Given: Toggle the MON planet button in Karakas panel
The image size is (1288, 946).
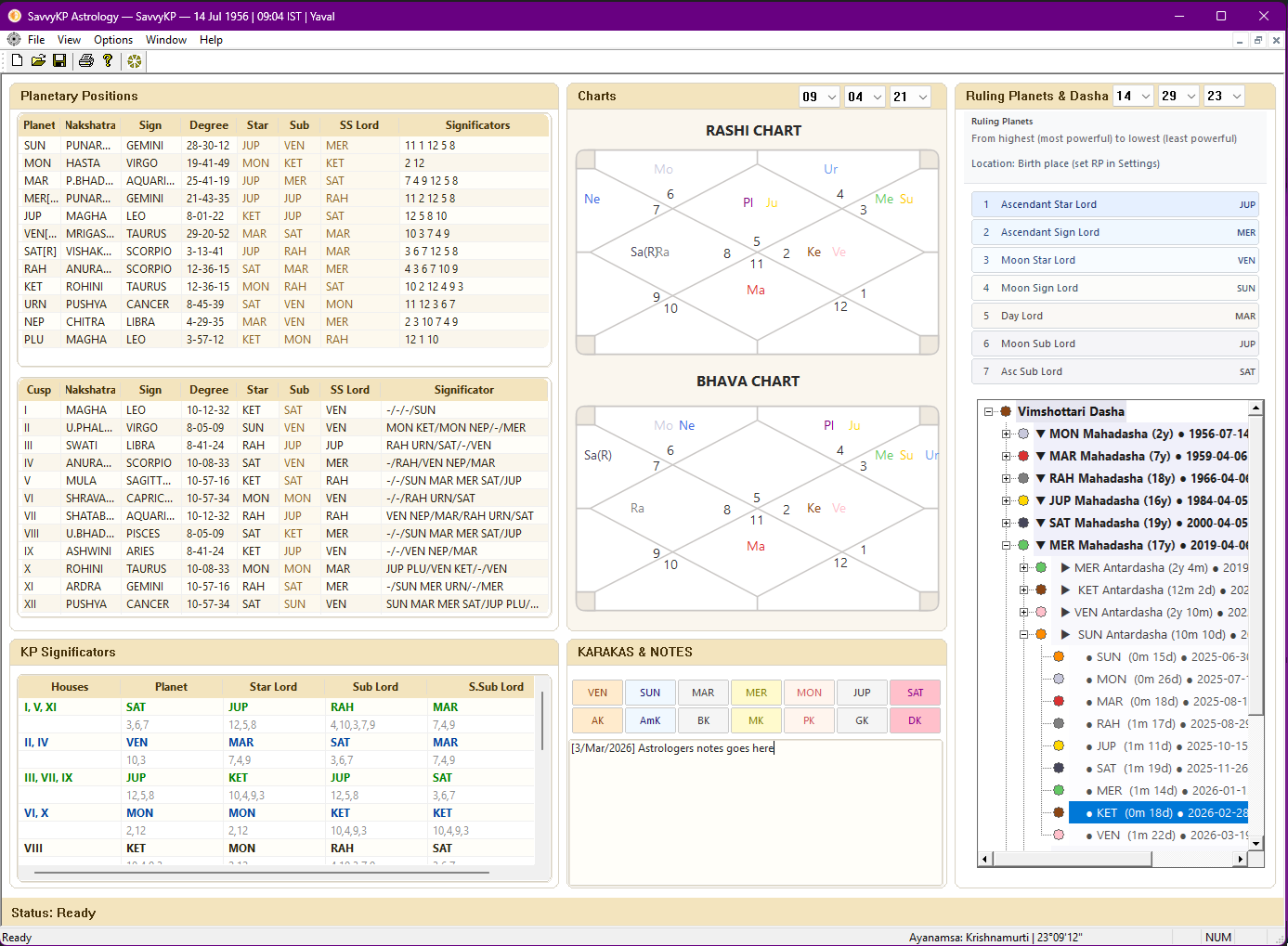Looking at the screenshot, I should coord(809,692).
